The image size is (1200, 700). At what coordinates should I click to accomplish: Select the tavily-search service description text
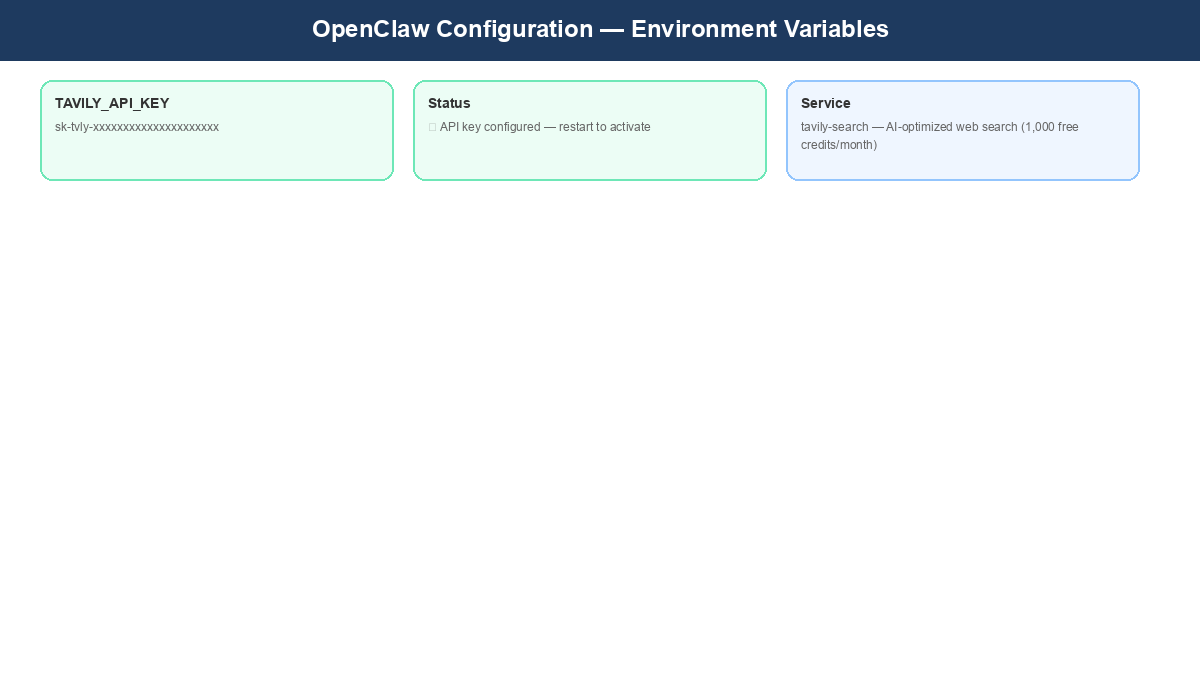pos(940,136)
